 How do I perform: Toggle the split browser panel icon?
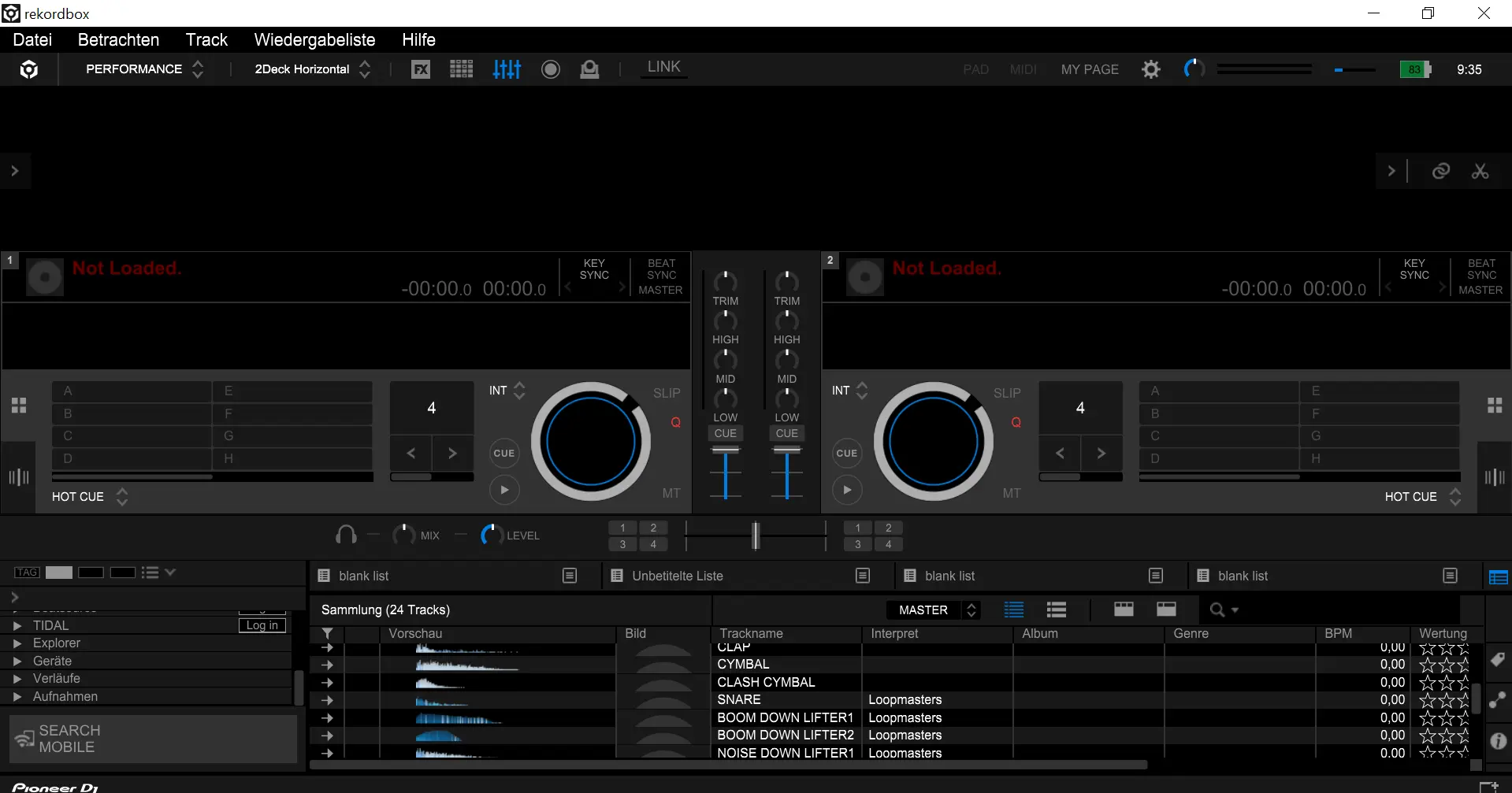(1499, 577)
